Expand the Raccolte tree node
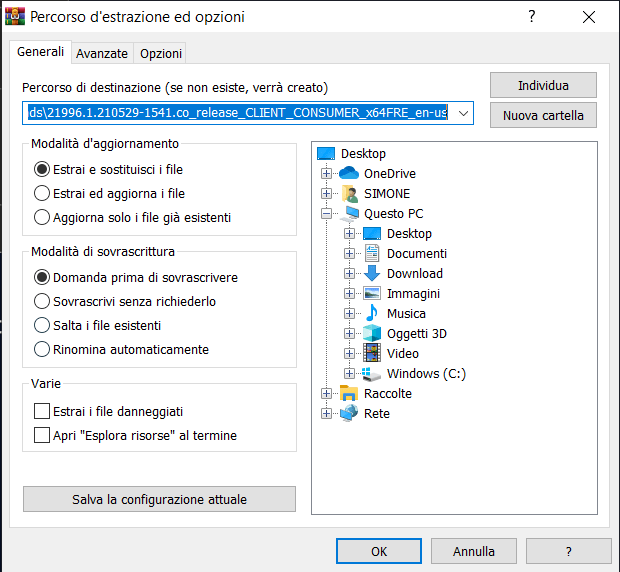This screenshot has height=572, width=620. (326, 394)
